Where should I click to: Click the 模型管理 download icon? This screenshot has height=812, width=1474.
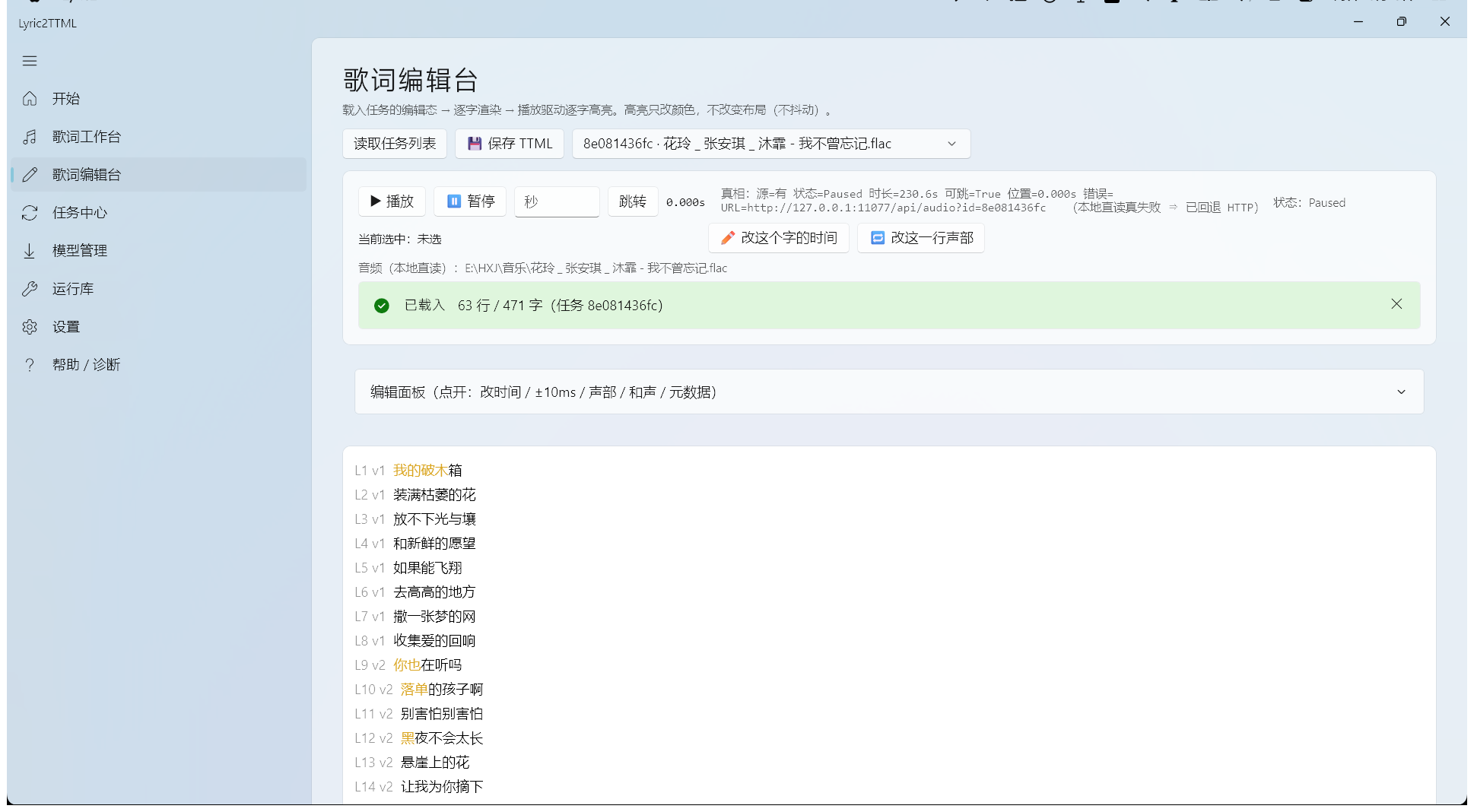(30, 251)
